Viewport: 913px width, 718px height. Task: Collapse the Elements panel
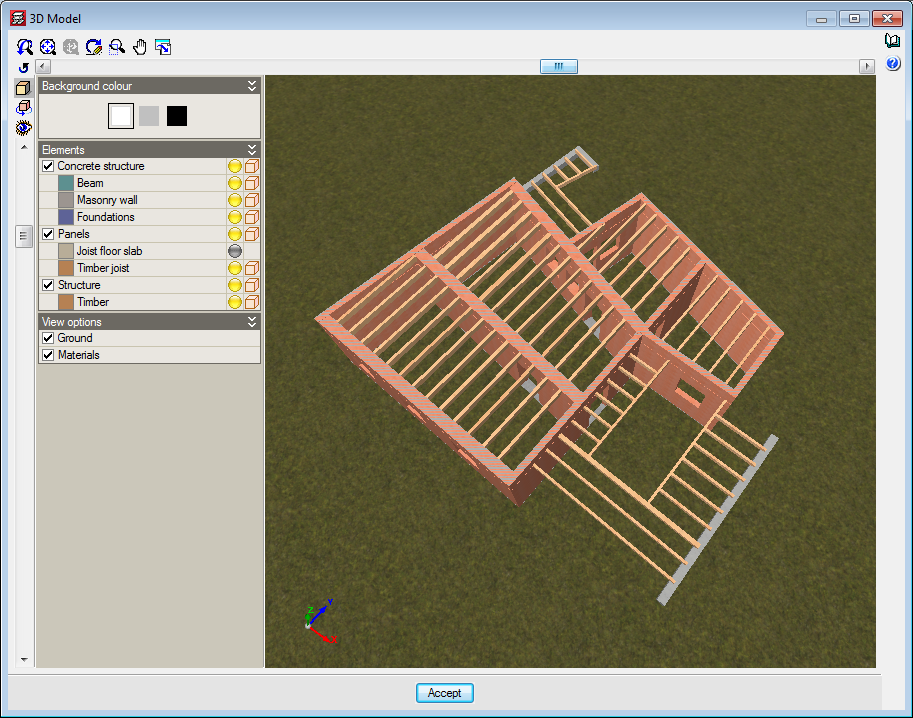(252, 150)
